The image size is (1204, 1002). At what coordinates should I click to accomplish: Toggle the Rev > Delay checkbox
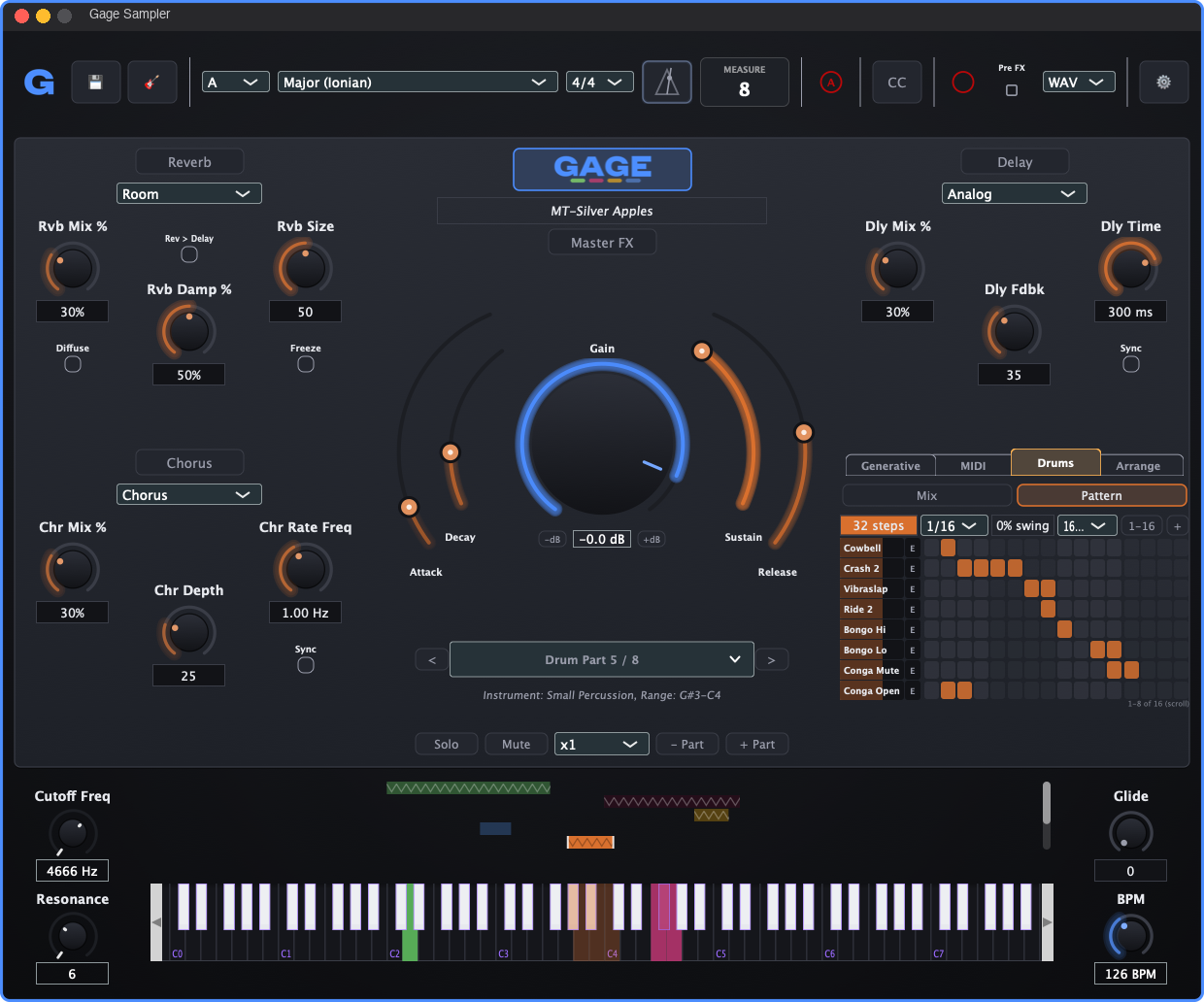[189, 254]
